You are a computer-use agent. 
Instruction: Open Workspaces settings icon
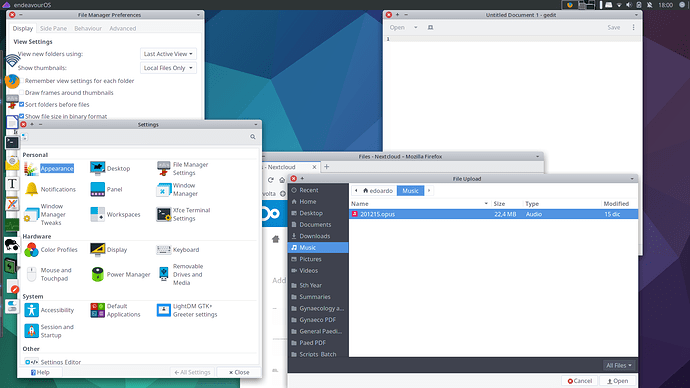[x=97, y=214]
